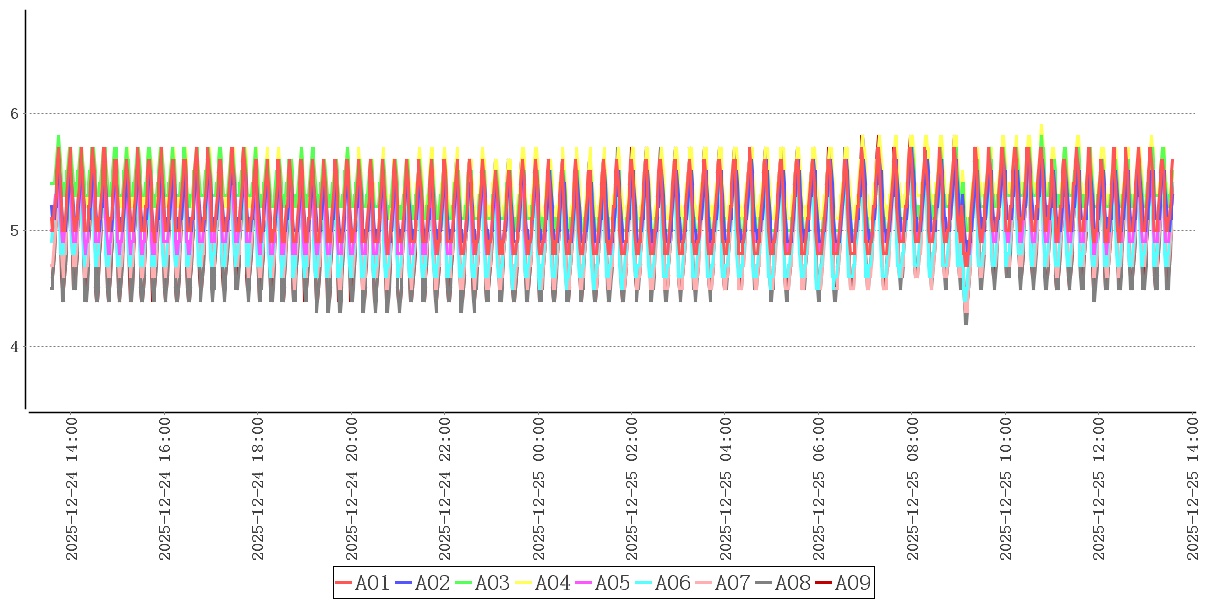Click the y-axis value 6 label
This screenshot has width=1207, height=600.
point(15,114)
